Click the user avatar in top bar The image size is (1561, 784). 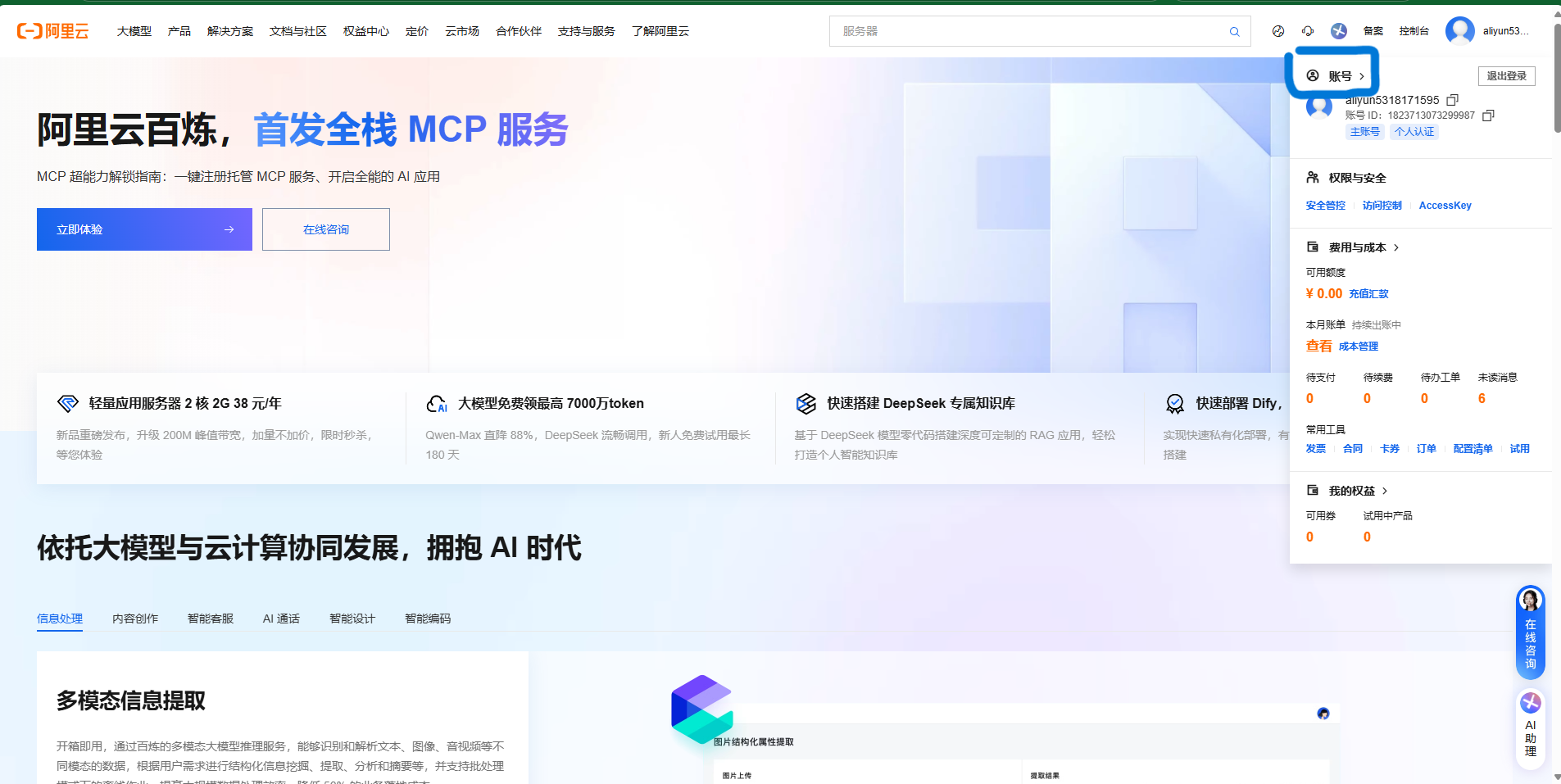1460,31
